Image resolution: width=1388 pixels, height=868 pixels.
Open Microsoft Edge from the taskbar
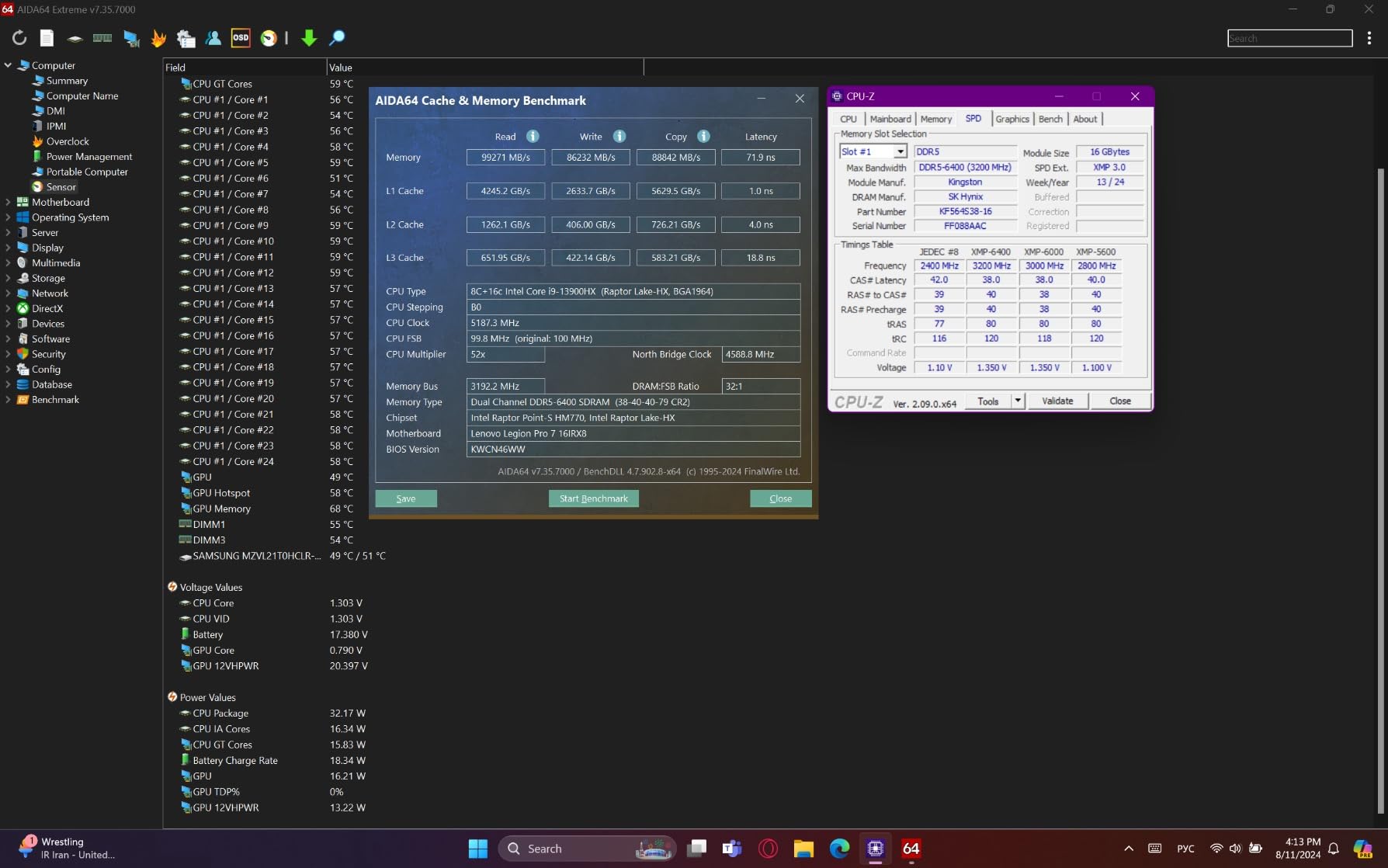pos(839,849)
